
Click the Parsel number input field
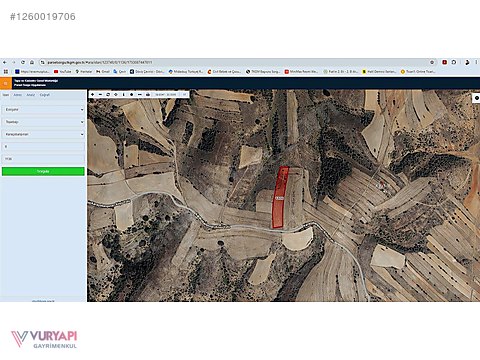coord(43,159)
